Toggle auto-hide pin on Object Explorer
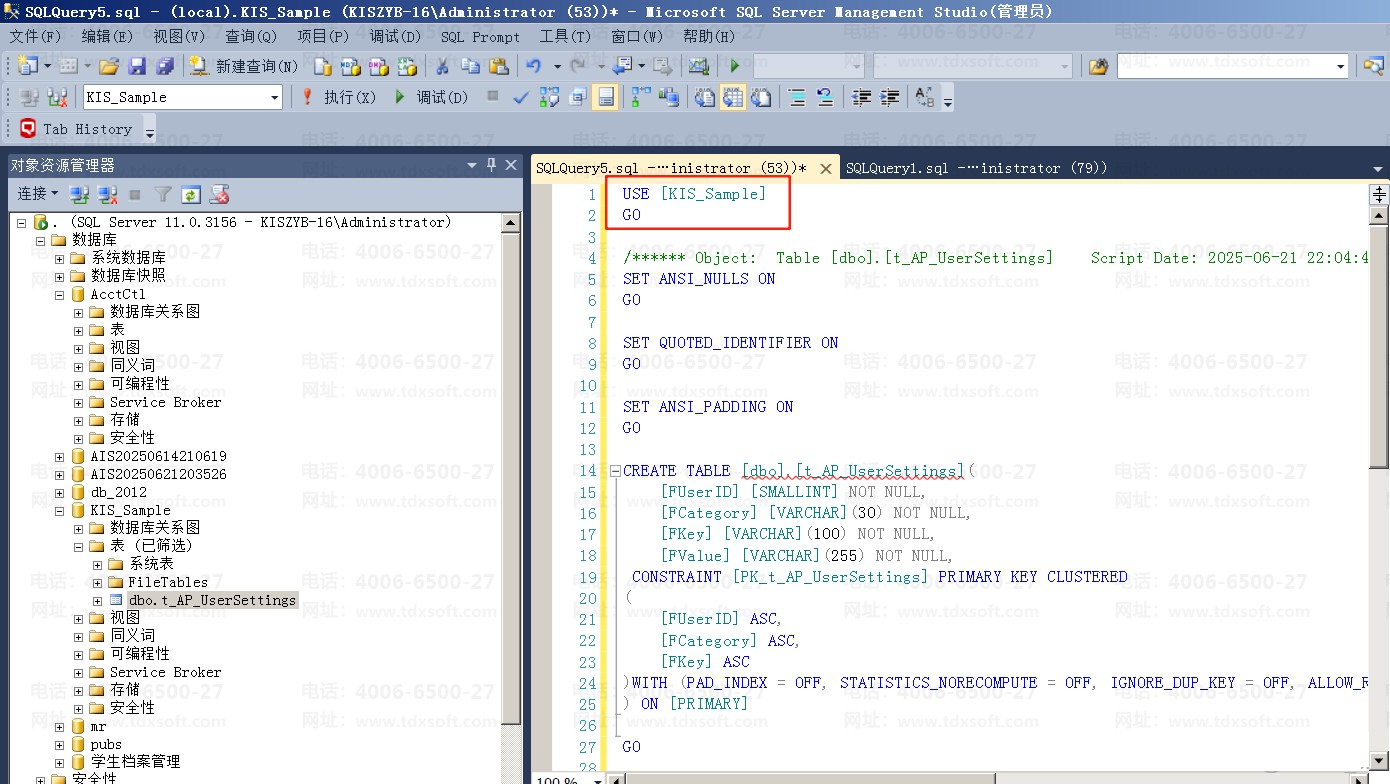 pos(491,165)
